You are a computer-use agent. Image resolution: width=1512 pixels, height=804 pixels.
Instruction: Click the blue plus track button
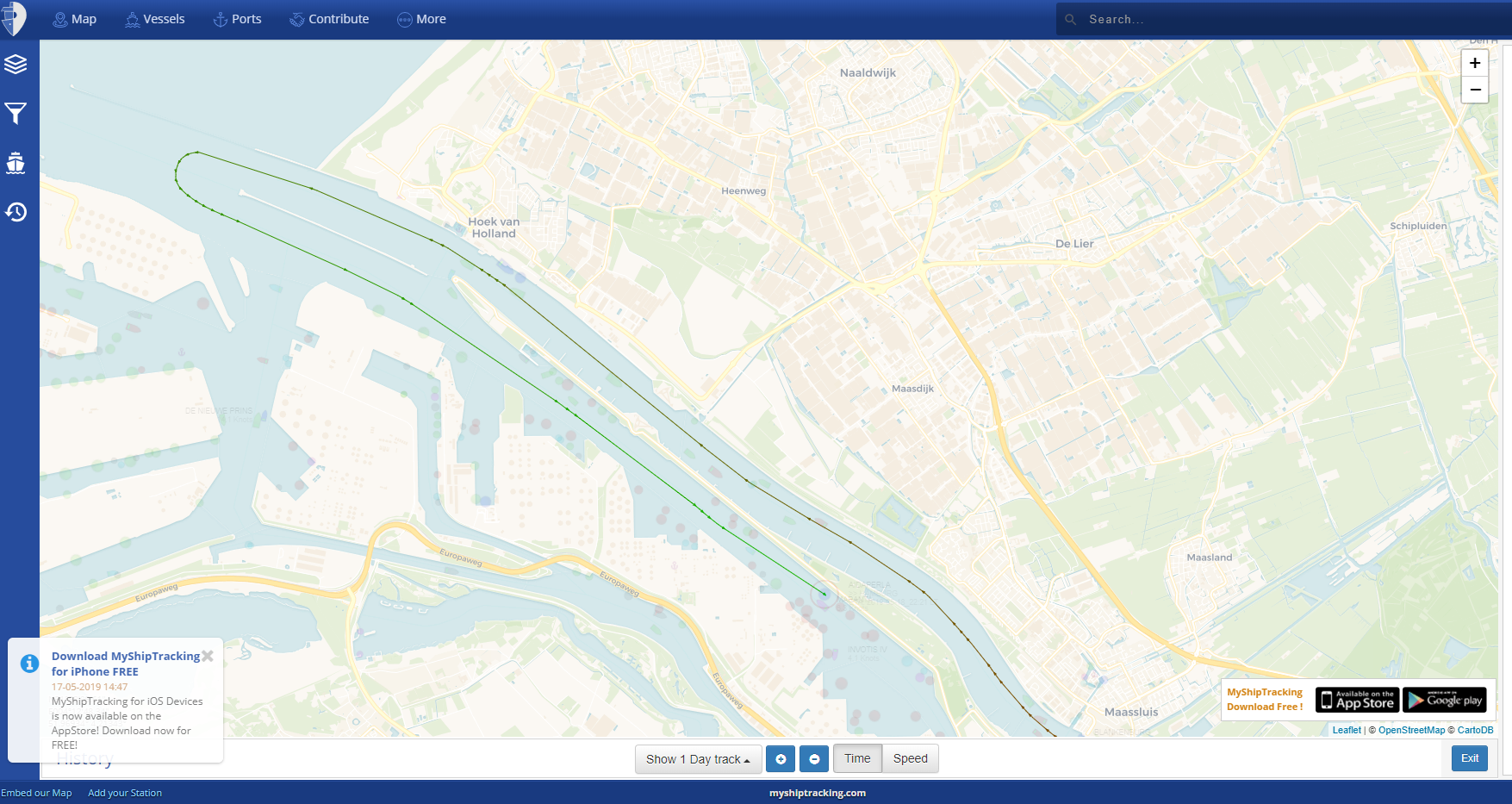(781, 759)
